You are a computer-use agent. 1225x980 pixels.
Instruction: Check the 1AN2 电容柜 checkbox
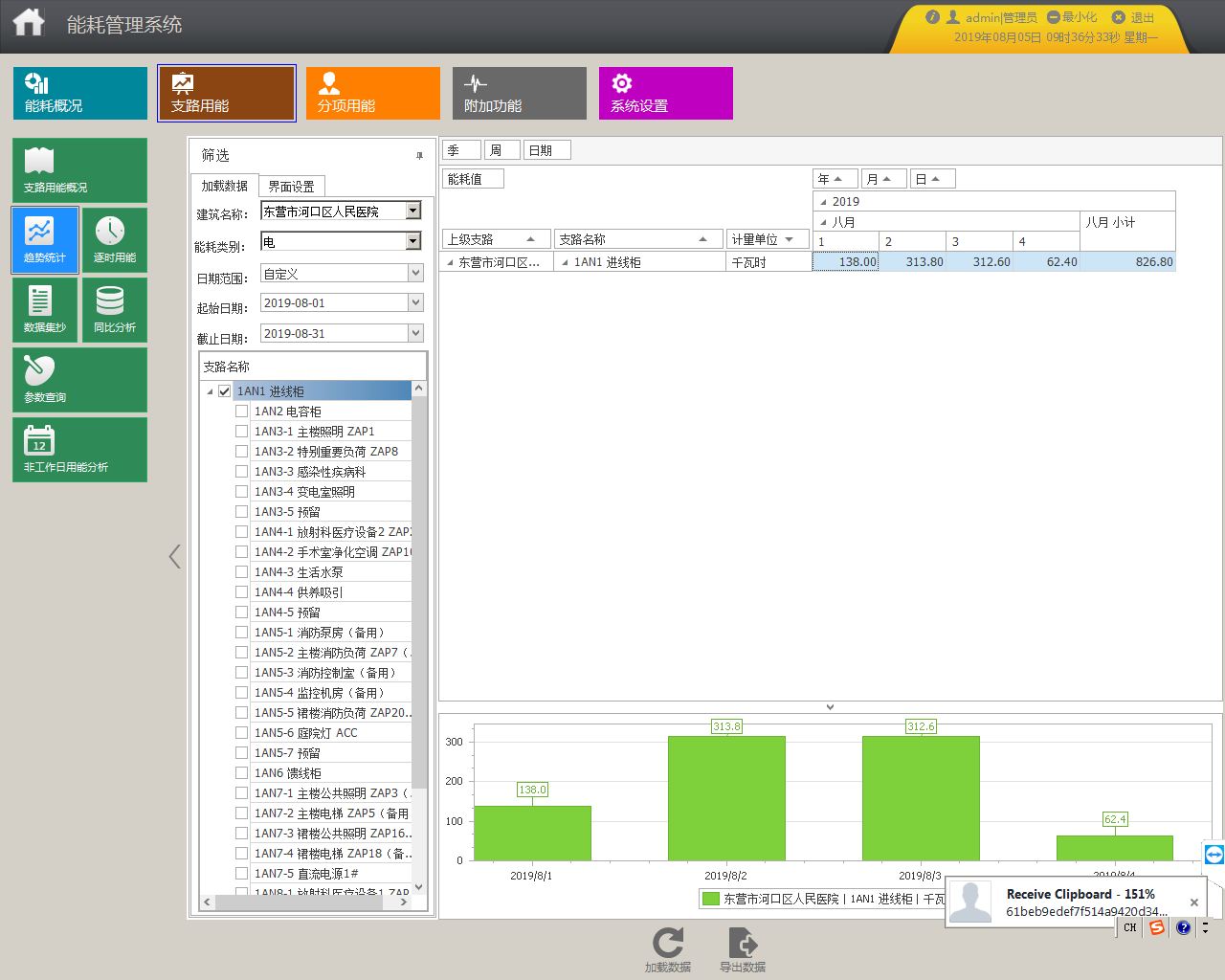coord(241,412)
